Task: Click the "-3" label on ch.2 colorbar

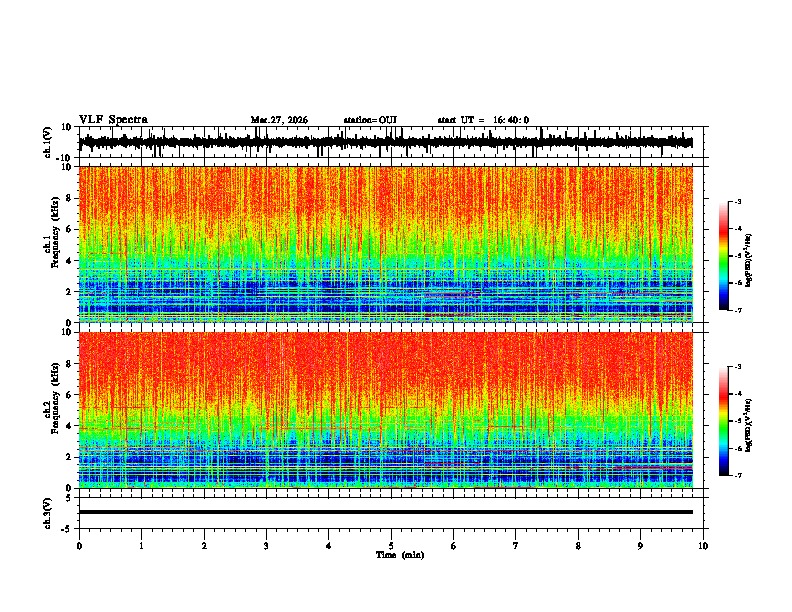Action: click(737, 367)
